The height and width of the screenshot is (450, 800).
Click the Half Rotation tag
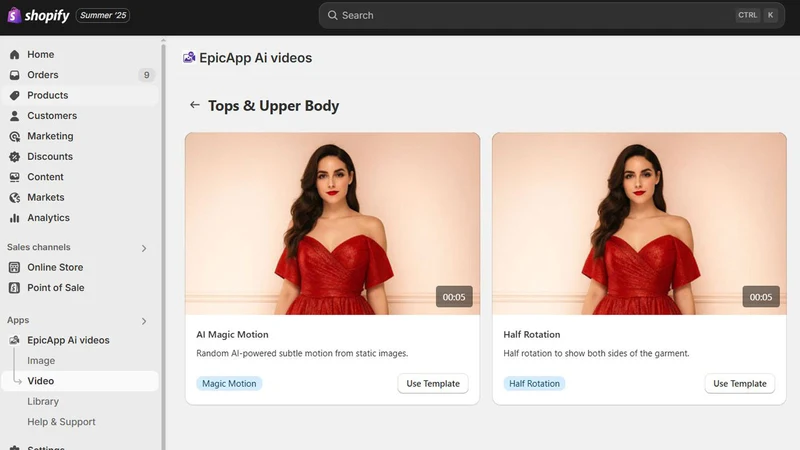pos(534,384)
